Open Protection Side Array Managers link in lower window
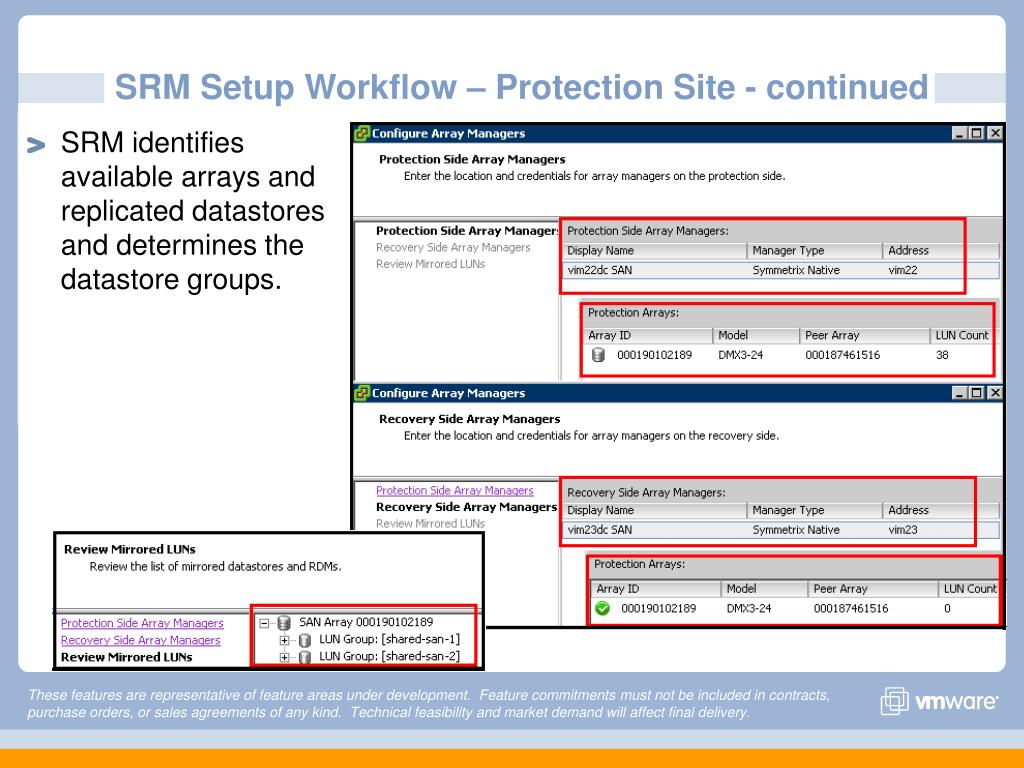This screenshot has width=1024, height=768. [455, 490]
